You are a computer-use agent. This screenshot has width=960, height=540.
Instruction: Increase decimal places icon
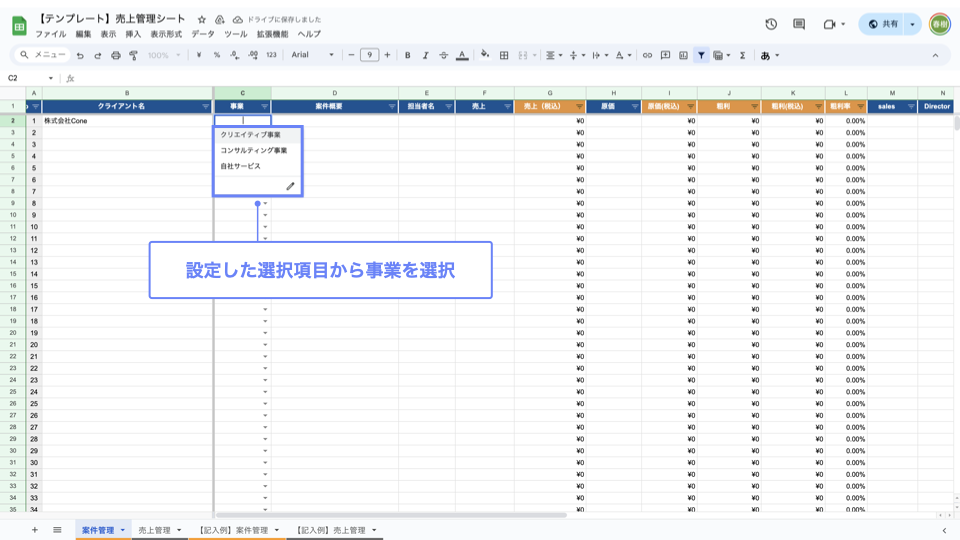click(x=253, y=55)
